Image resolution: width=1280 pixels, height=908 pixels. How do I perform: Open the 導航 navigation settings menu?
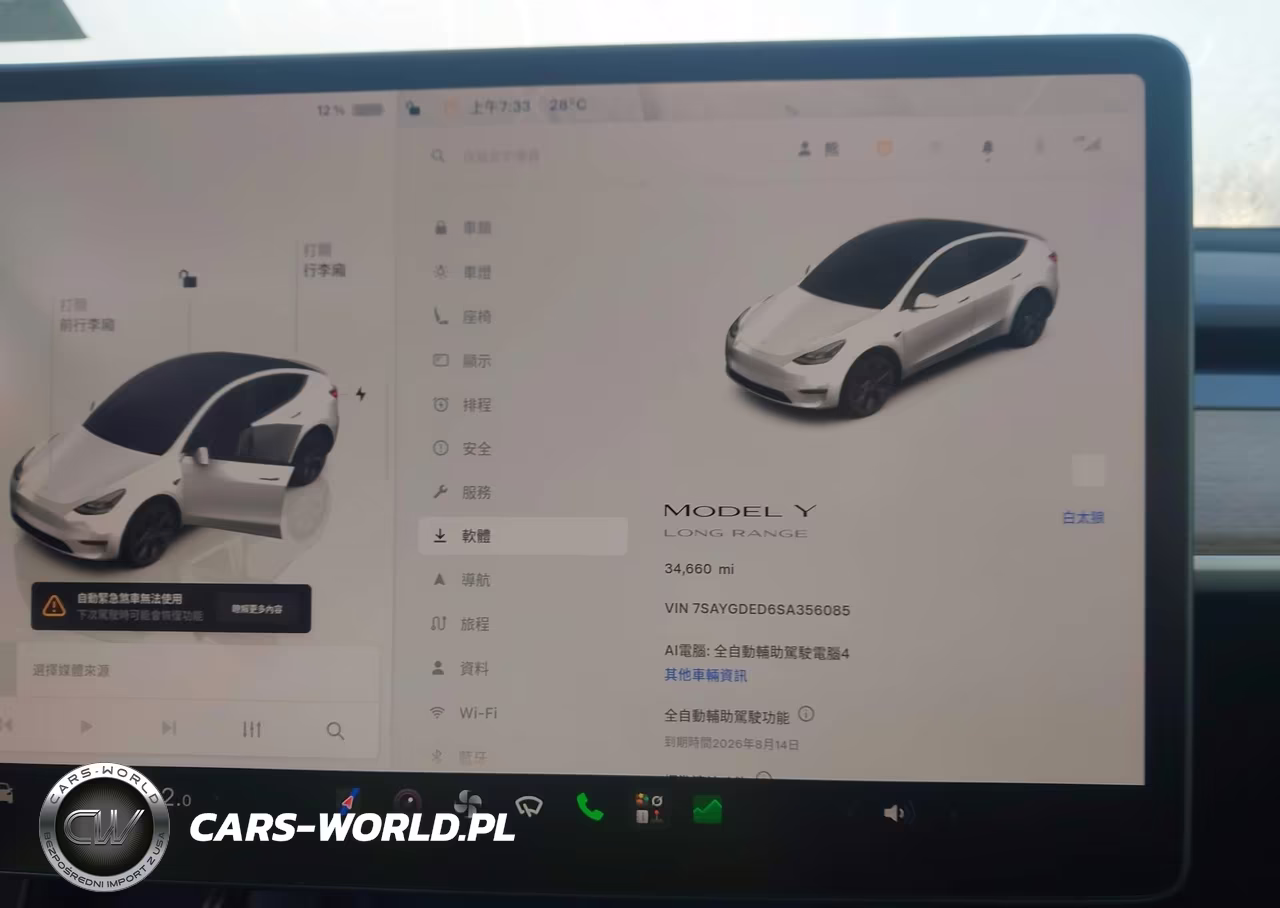(x=463, y=580)
